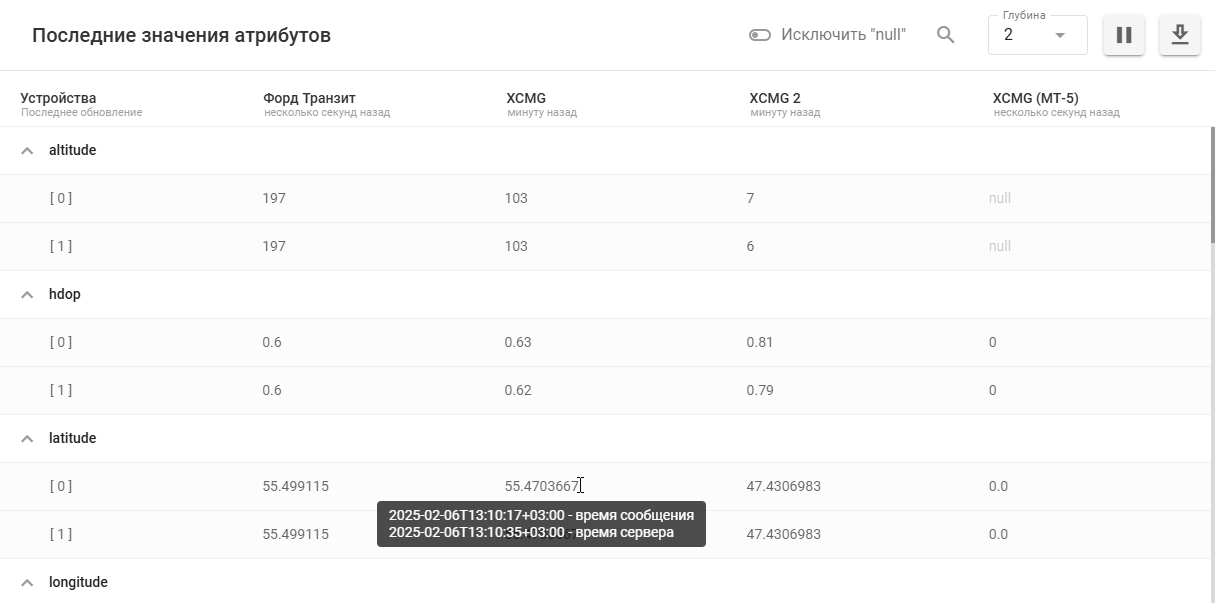Click the XCMG (MT-5) column header
The width and height of the screenshot is (1215, 603).
pyautogui.click(x=1035, y=98)
